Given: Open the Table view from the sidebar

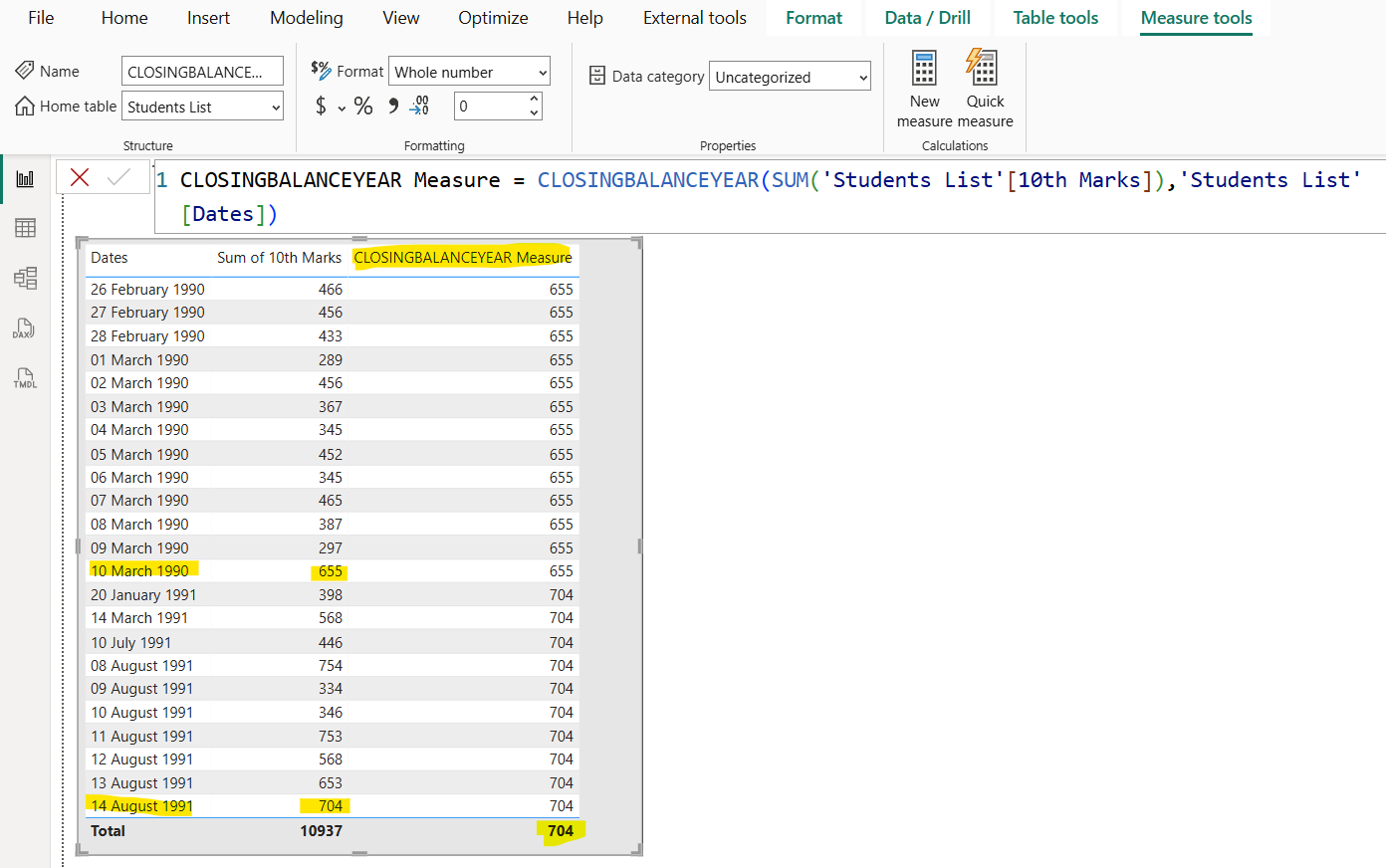Looking at the screenshot, I should pos(25,227).
